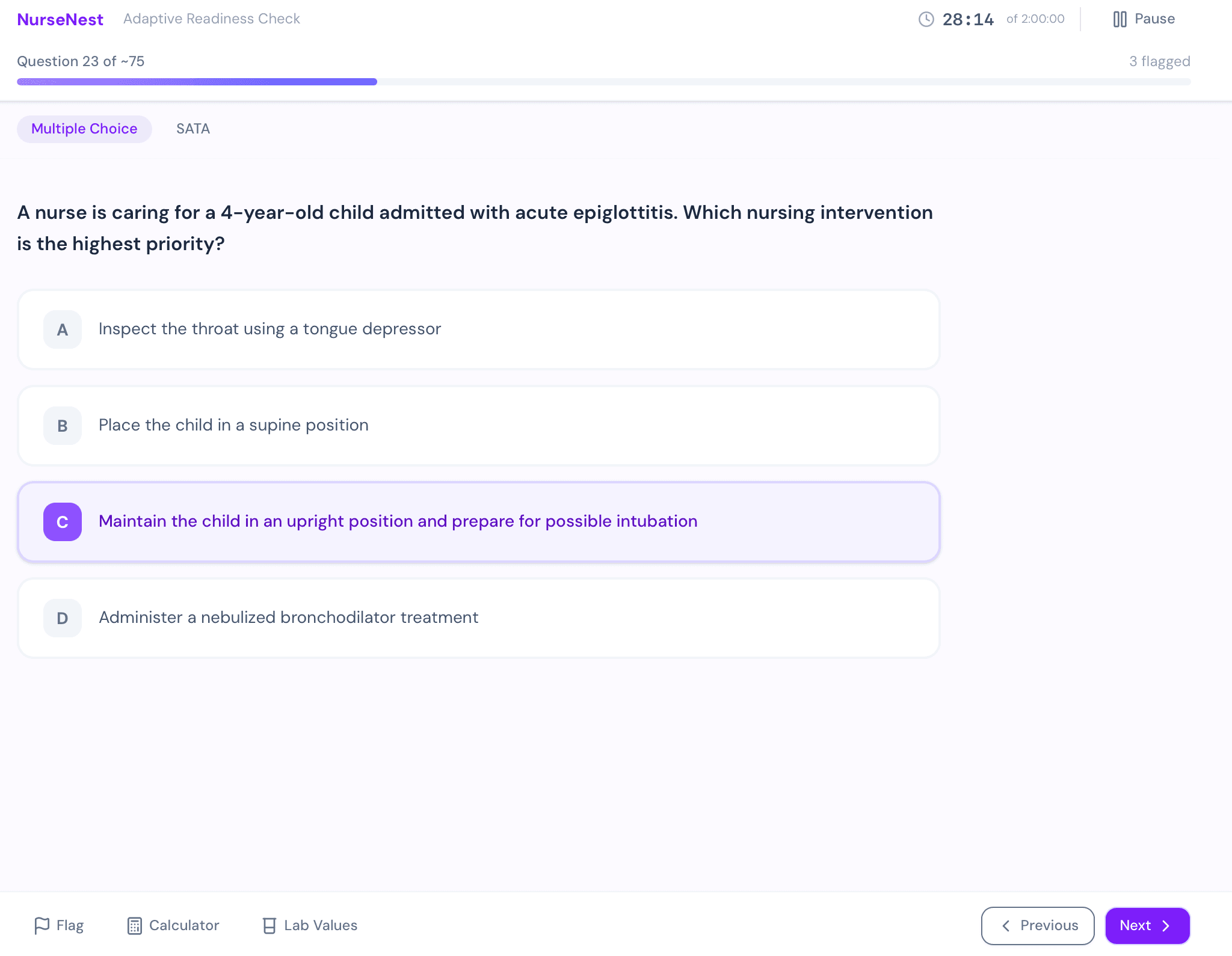Click the 28:14 elapsed time display

pyautogui.click(x=968, y=19)
